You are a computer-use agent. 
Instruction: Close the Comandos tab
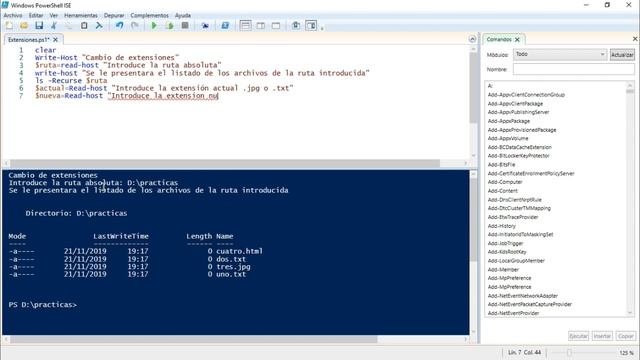point(517,40)
